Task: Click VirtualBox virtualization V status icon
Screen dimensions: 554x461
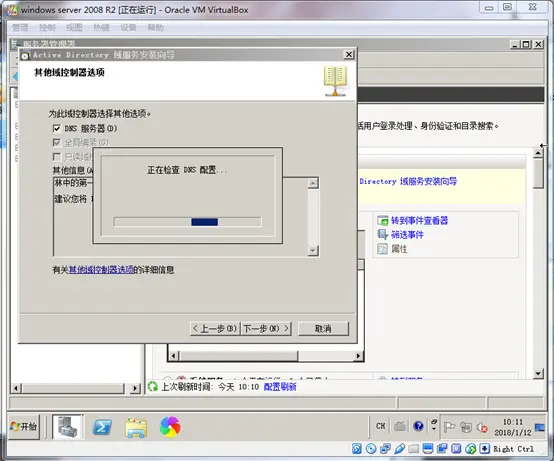Action: click(456, 449)
